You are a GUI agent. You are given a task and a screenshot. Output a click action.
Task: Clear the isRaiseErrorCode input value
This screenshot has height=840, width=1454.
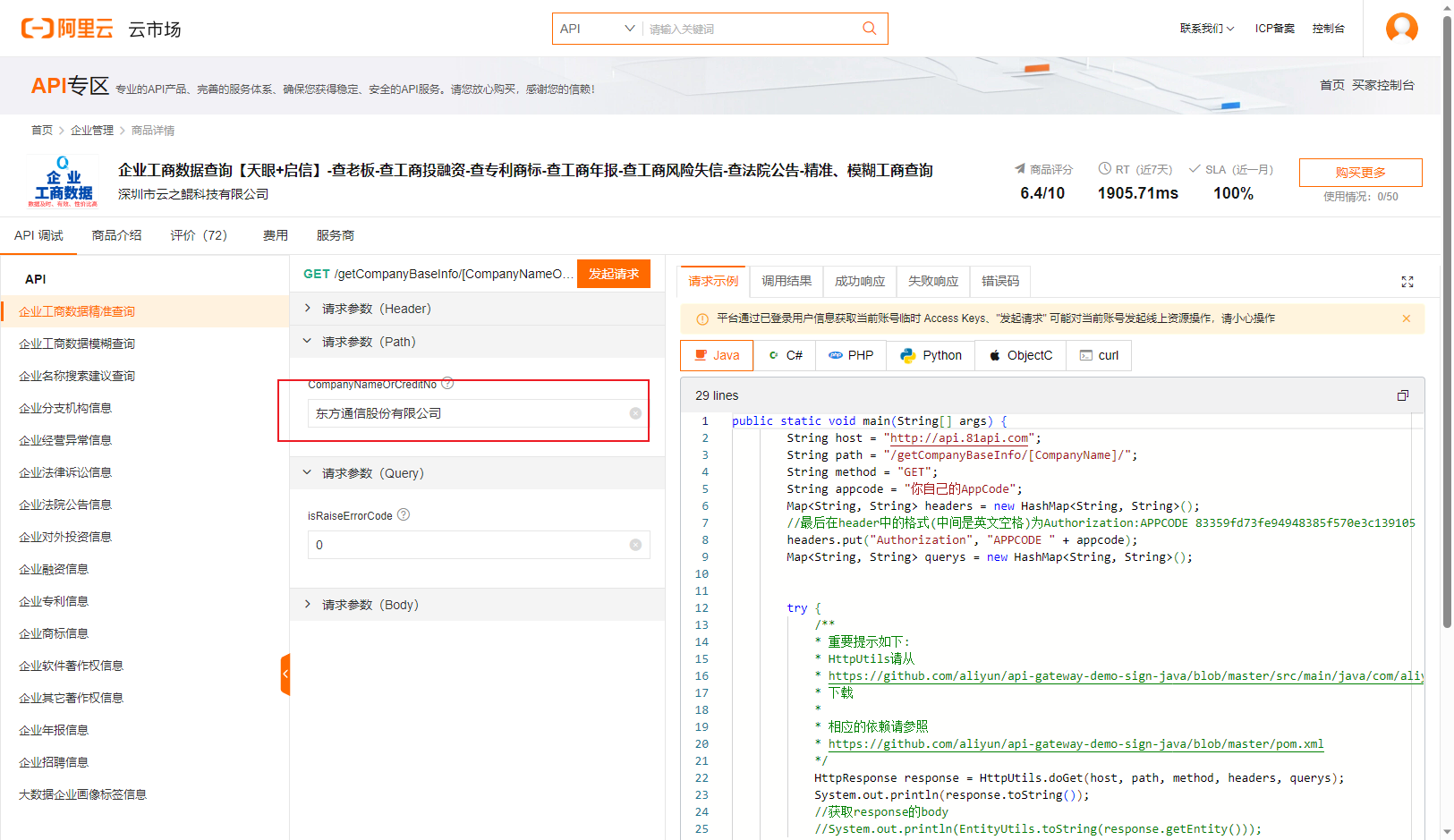click(x=635, y=545)
